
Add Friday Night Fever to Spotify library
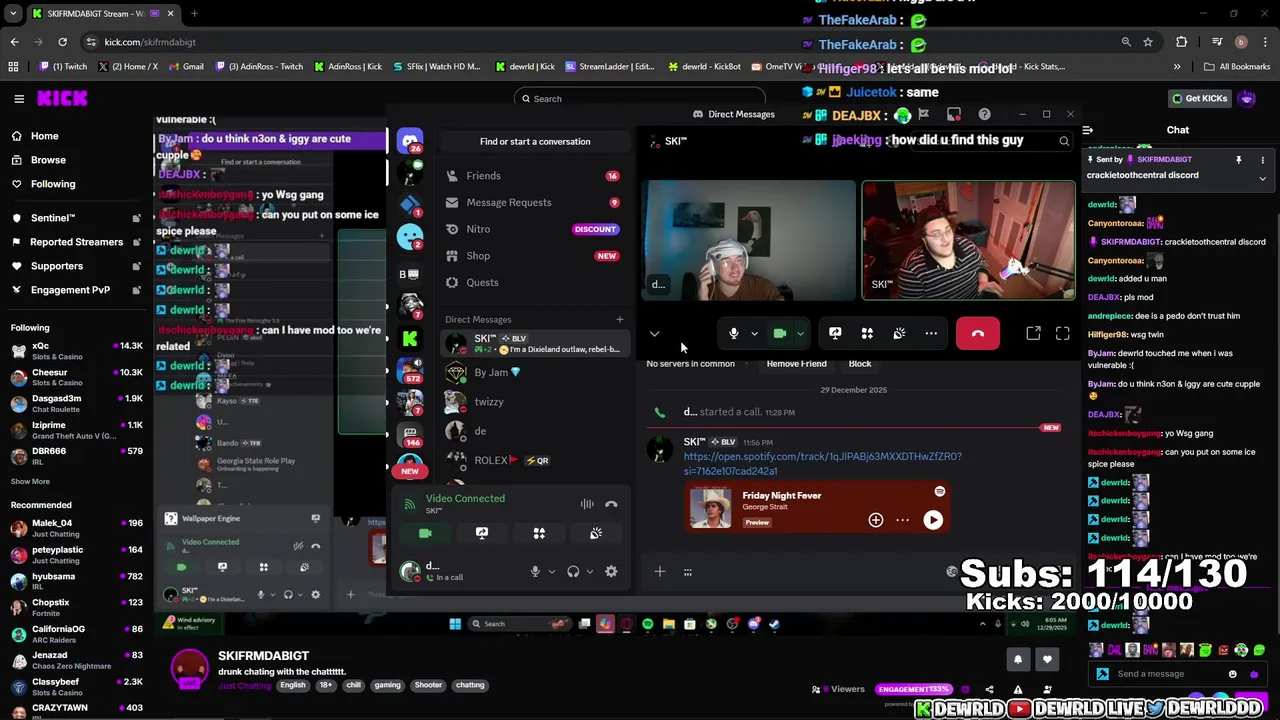876,520
